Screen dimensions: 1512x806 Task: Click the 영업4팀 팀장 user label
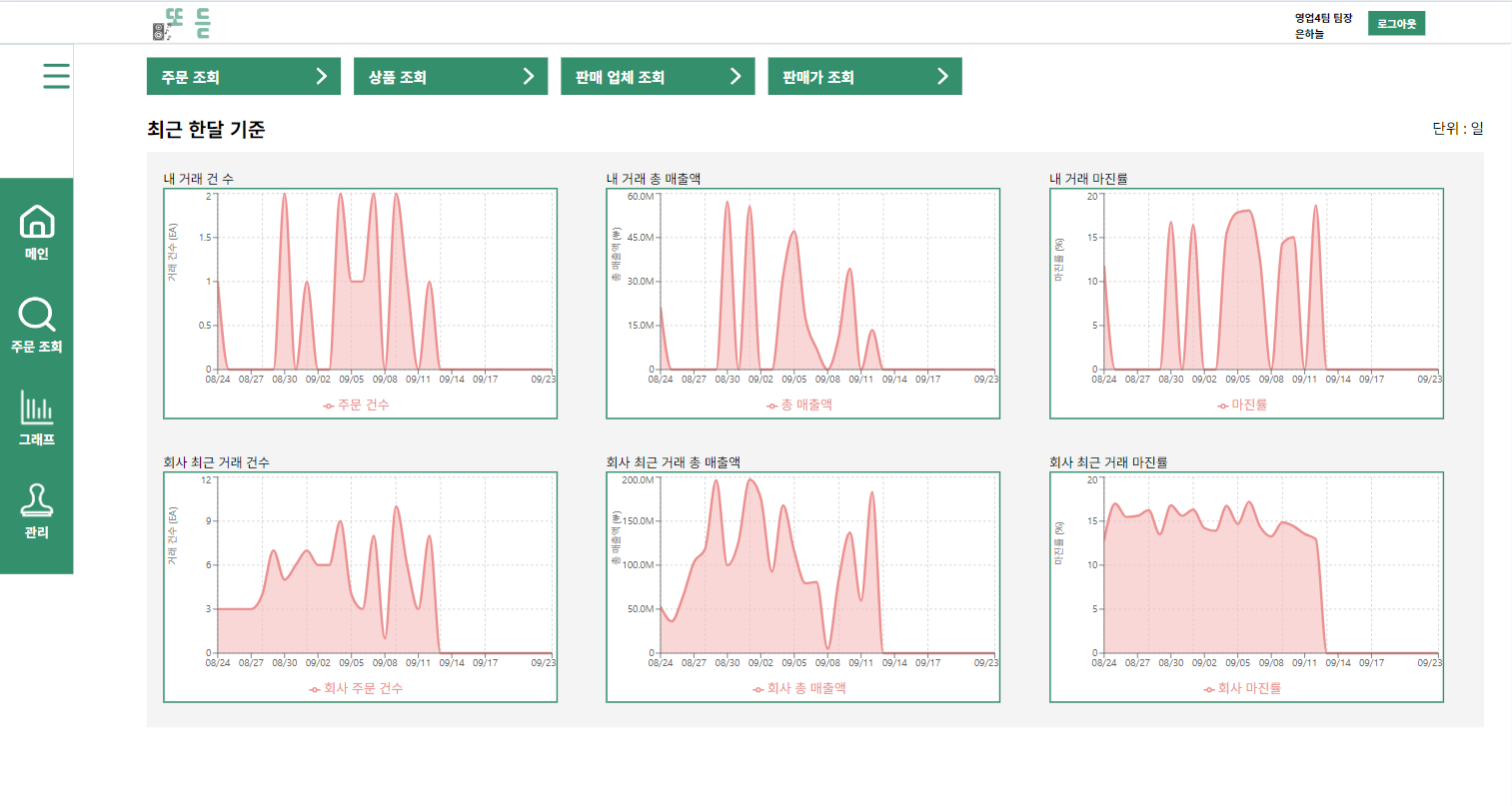point(1323,18)
